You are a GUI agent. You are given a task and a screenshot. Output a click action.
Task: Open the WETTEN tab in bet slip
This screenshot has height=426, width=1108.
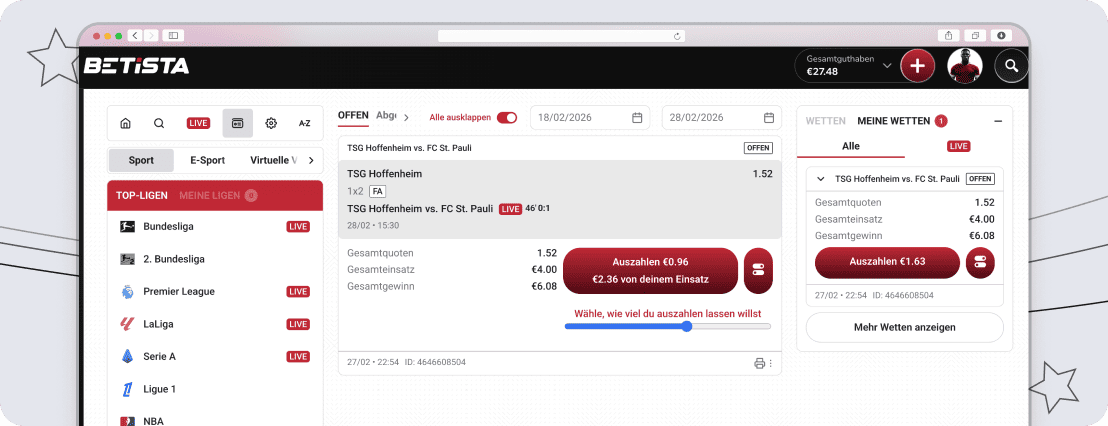(825, 122)
